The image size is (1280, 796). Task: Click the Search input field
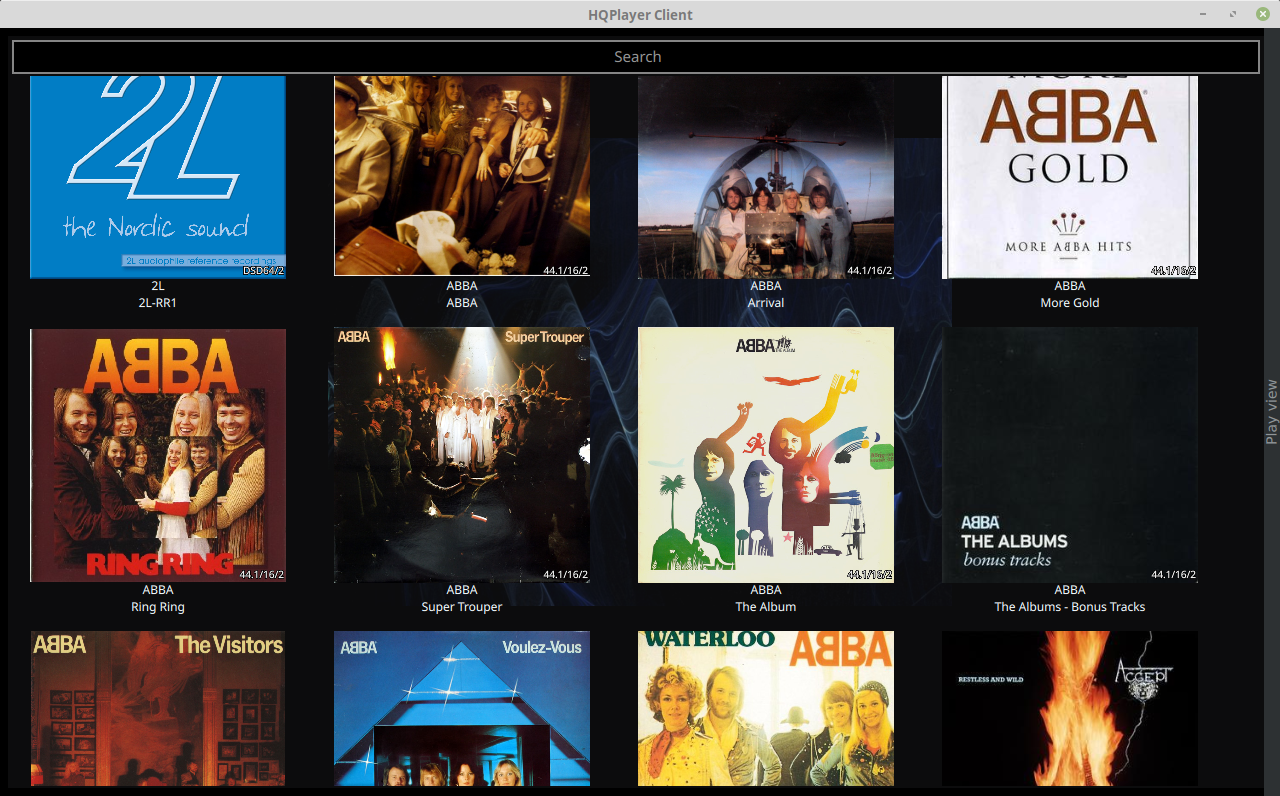pyautogui.click(x=636, y=57)
